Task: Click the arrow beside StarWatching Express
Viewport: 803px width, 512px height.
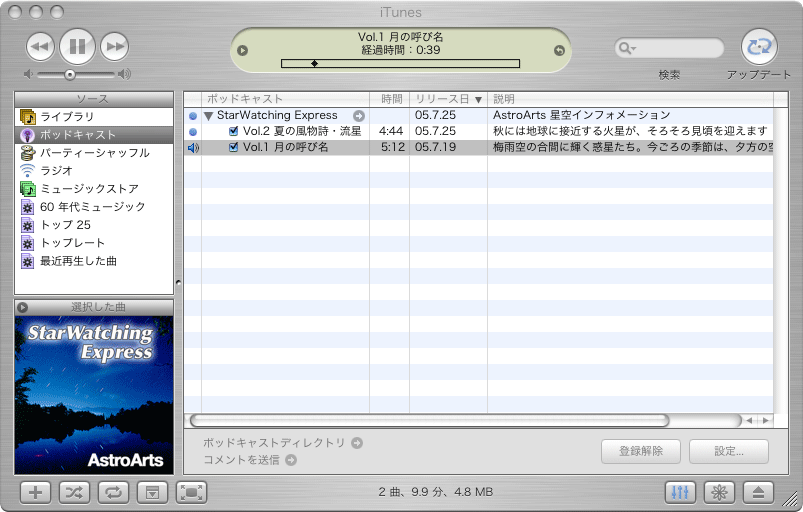Action: (x=359, y=116)
